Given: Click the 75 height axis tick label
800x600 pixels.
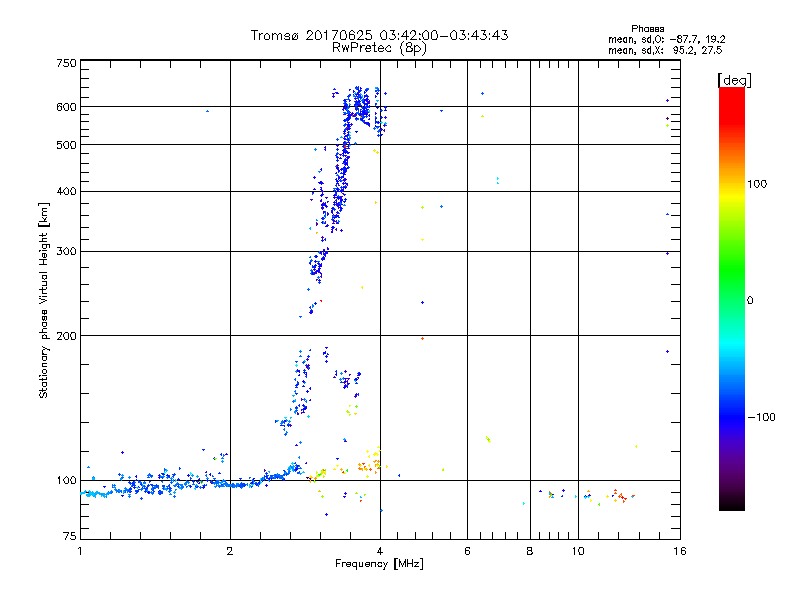Looking at the screenshot, I should point(69,538).
